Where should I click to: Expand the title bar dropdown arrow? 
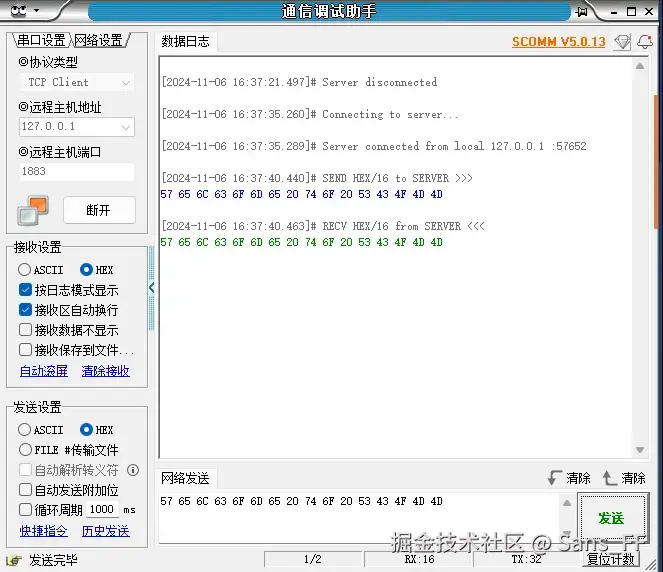pos(37,10)
